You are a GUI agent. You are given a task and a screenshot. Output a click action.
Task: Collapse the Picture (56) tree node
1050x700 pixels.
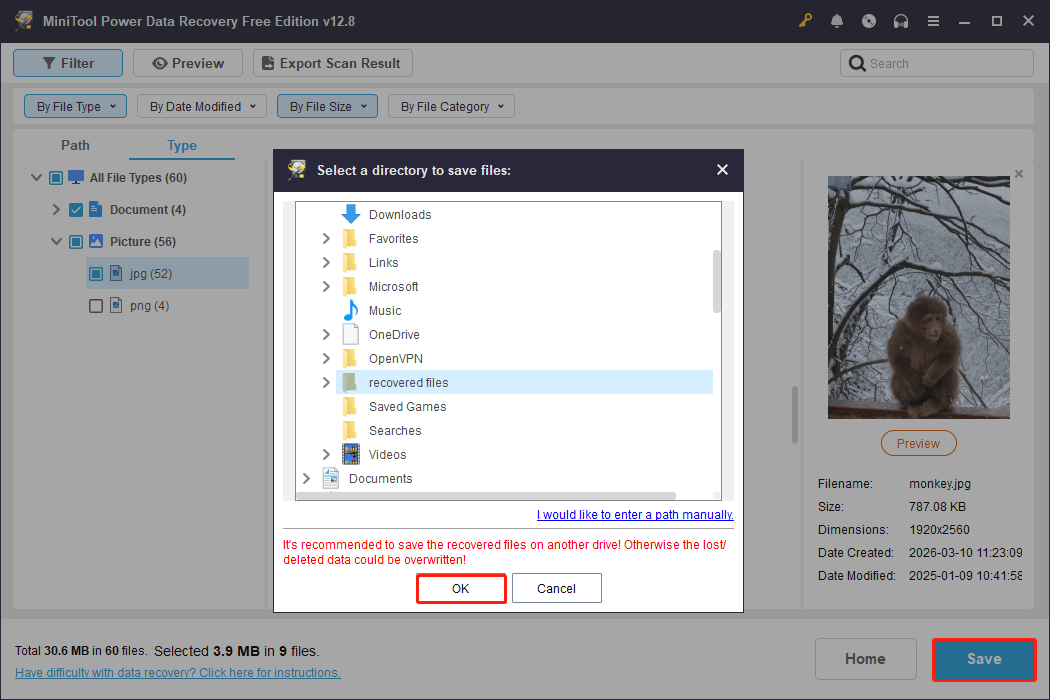pos(57,241)
